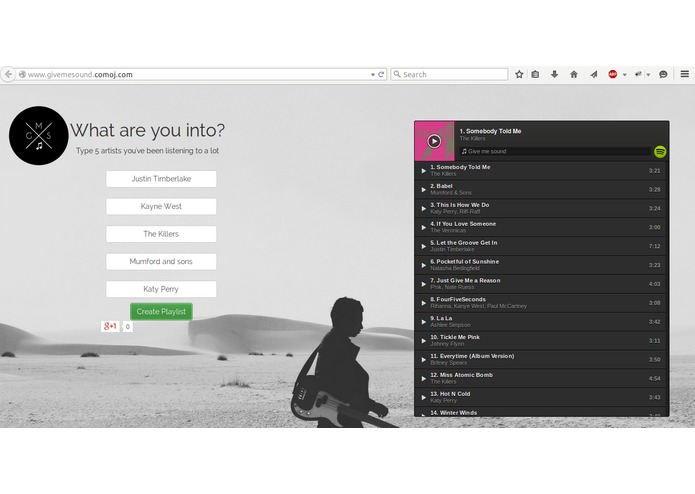The image size is (695, 494).
Task: Play track 6 Pocketful of Sunshine
Action: [423, 265]
